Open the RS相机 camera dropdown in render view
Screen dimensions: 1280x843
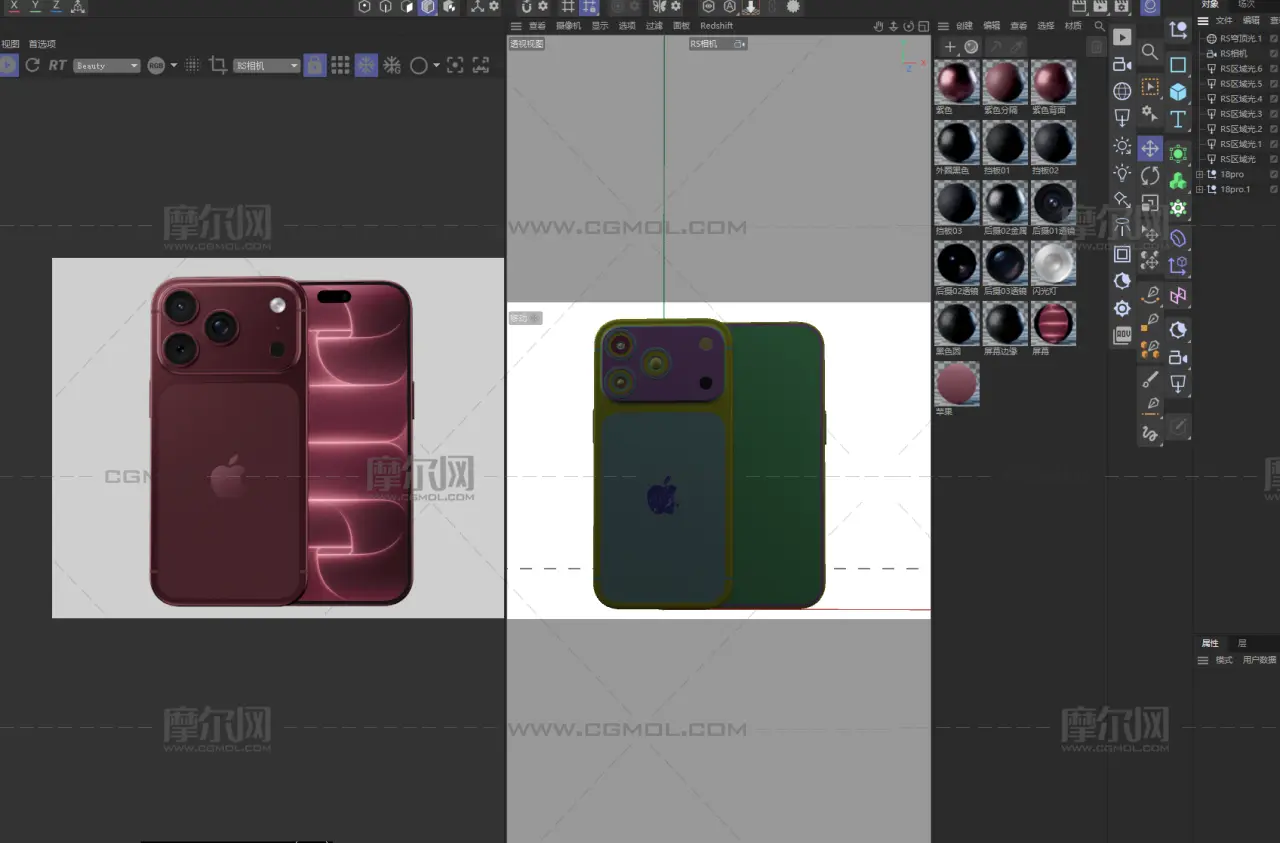coord(266,66)
